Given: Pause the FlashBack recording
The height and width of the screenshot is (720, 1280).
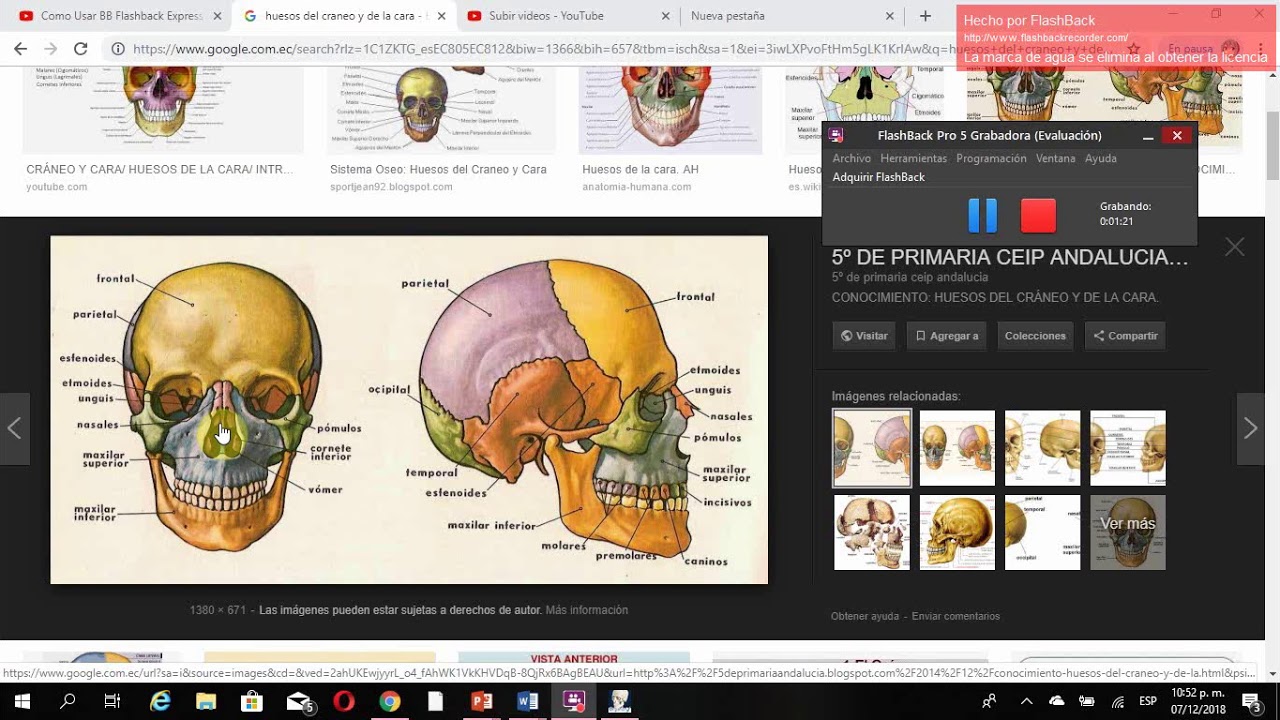Looking at the screenshot, I should 983,215.
